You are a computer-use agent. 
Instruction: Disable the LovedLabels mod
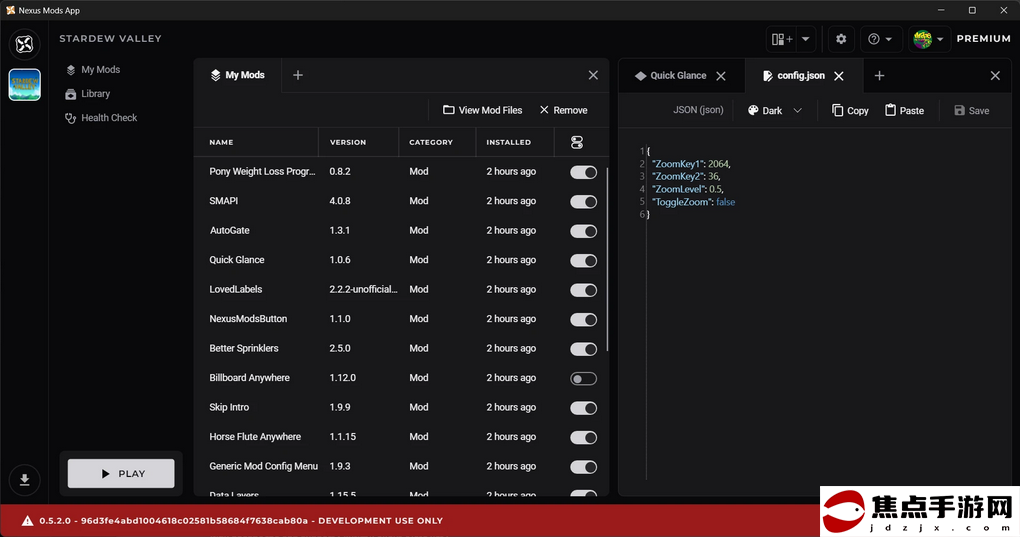[x=584, y=290]
